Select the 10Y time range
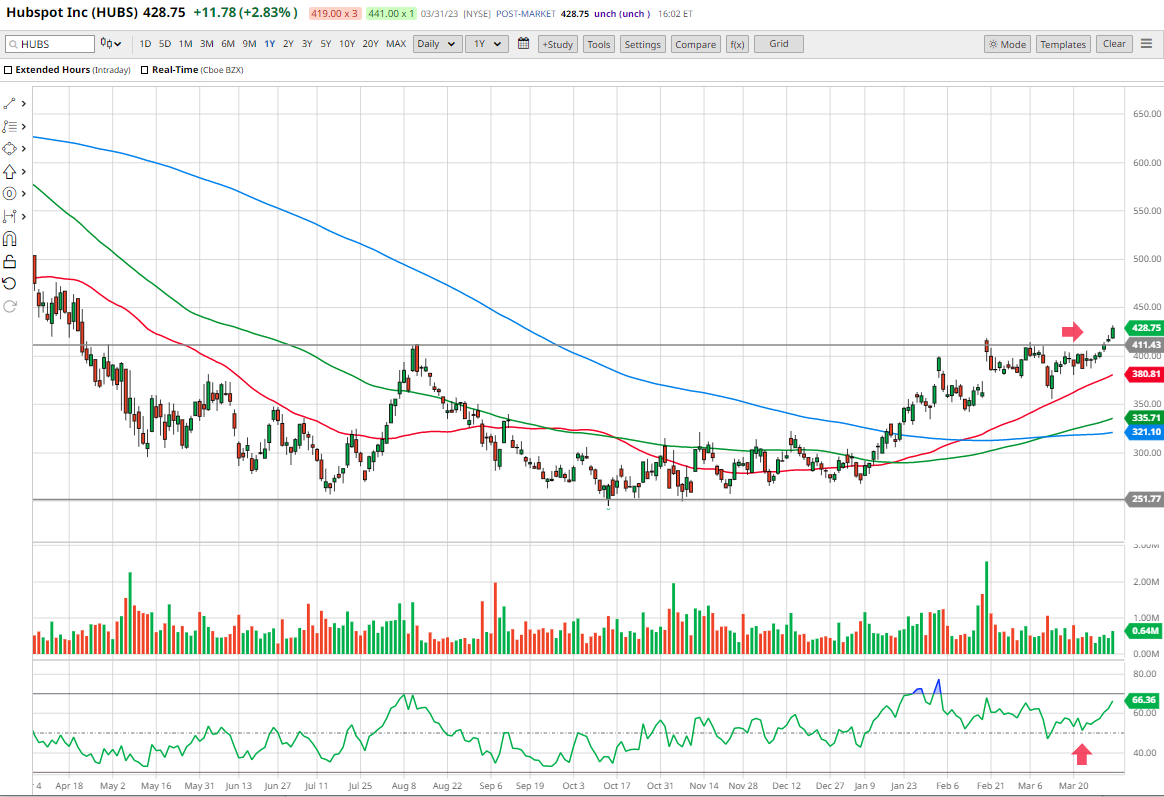The image size is (1164, 797). 347,44
